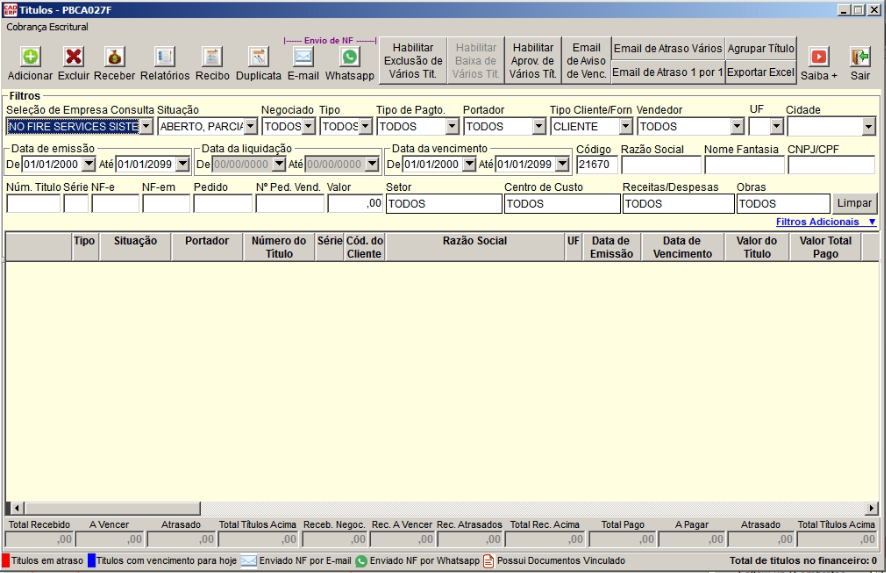Click Email de Atraso 1 por 1 button
The height and width of the screenshot is (573, 886).
pyautogui.click(x=668, y=72)
